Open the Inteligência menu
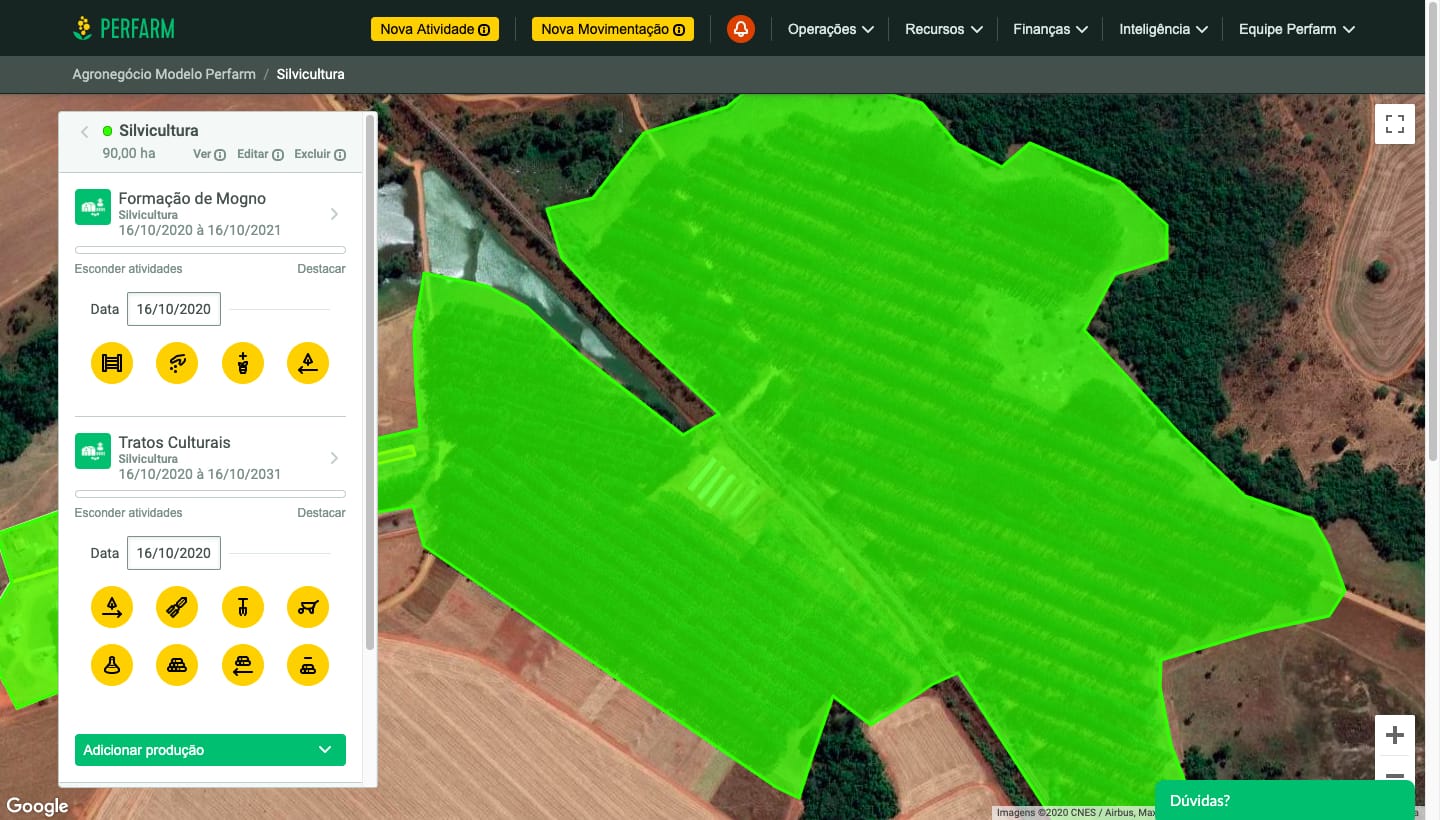Screen dimensions: 1440x820 [x=1163, y=29]
